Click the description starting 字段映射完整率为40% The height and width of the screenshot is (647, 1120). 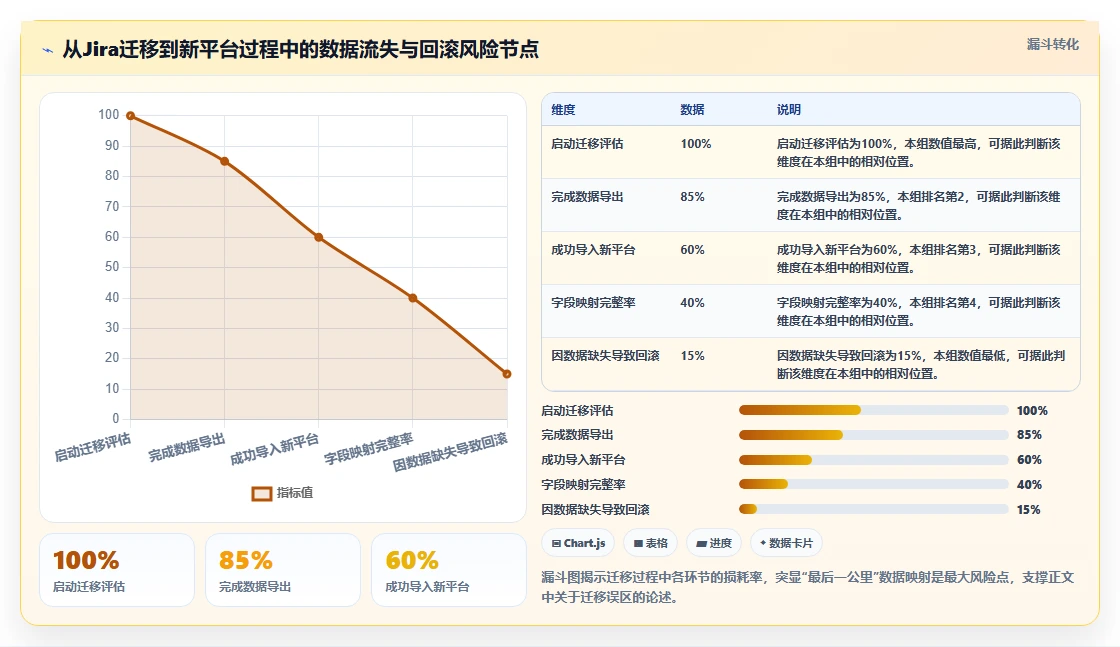(919, 311)
